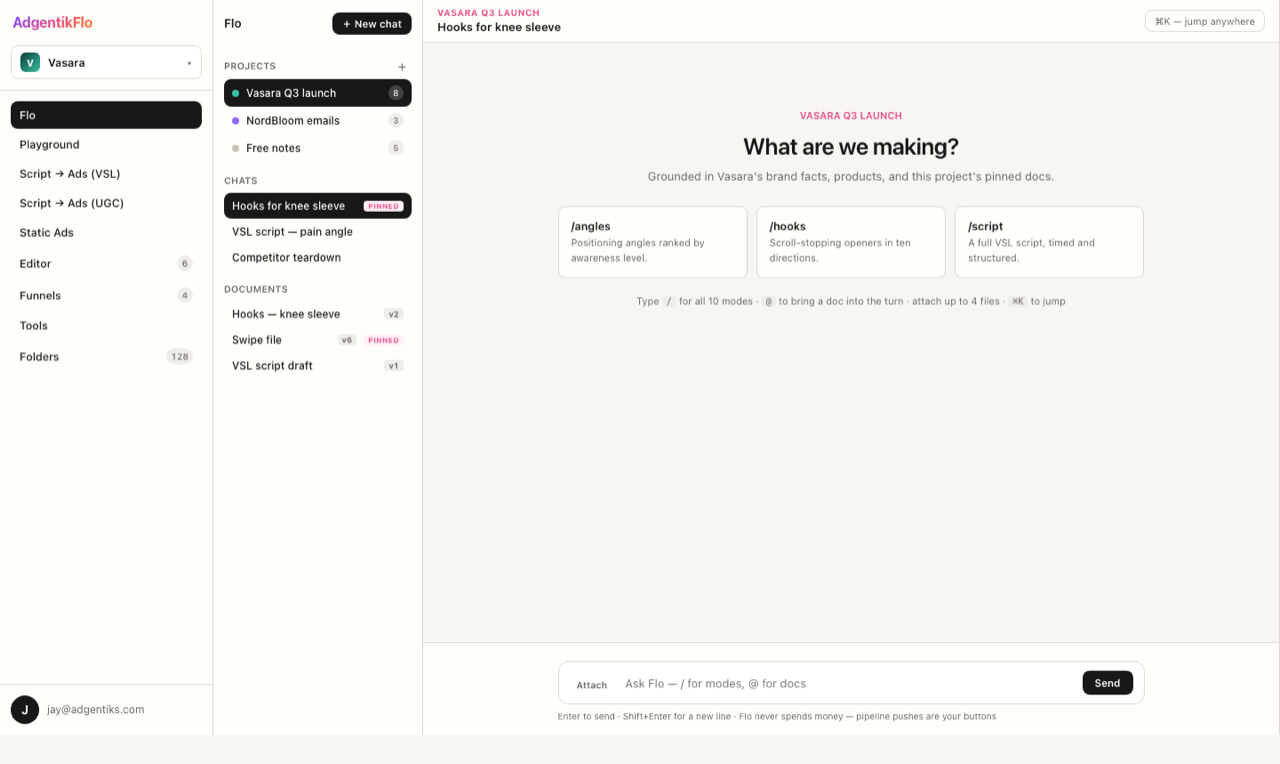Select Flo in the sidebar
1280x764 pixels.
(x=106, y=115)
